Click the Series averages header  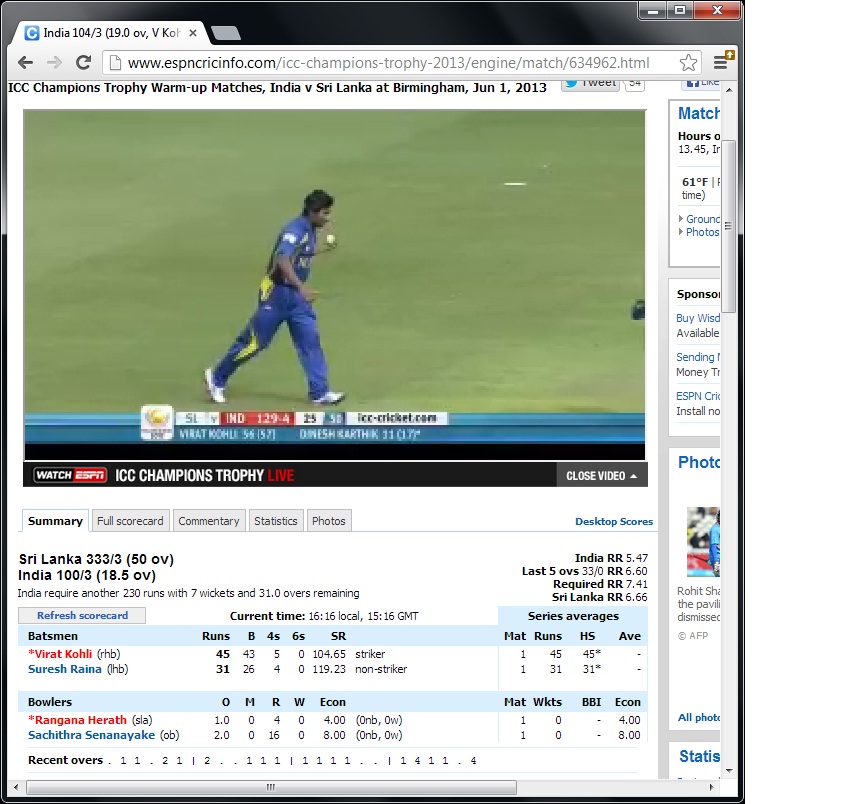click(573, 616)
